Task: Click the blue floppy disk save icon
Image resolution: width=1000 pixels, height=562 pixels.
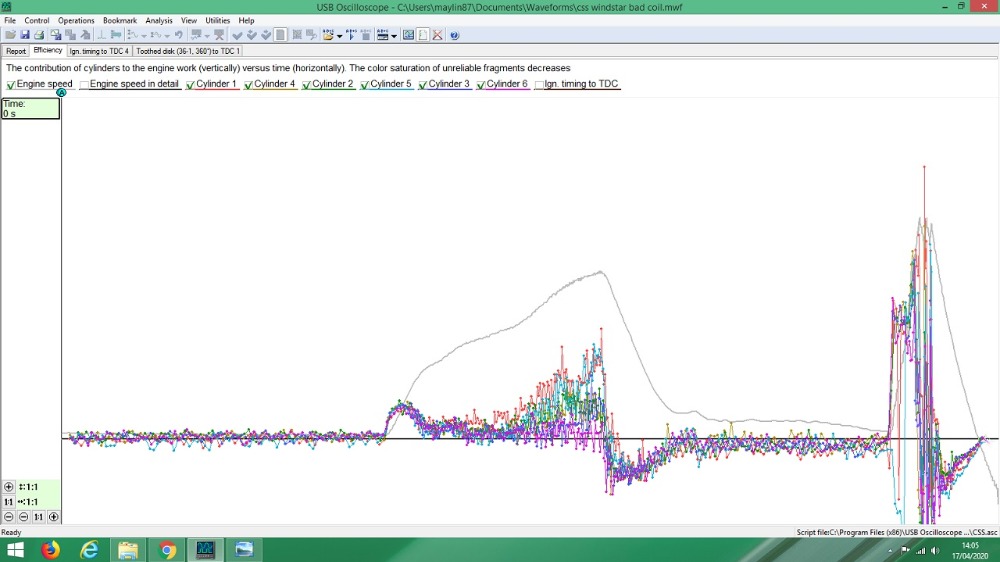Action: pyautogui.click(x=25, y=35)
